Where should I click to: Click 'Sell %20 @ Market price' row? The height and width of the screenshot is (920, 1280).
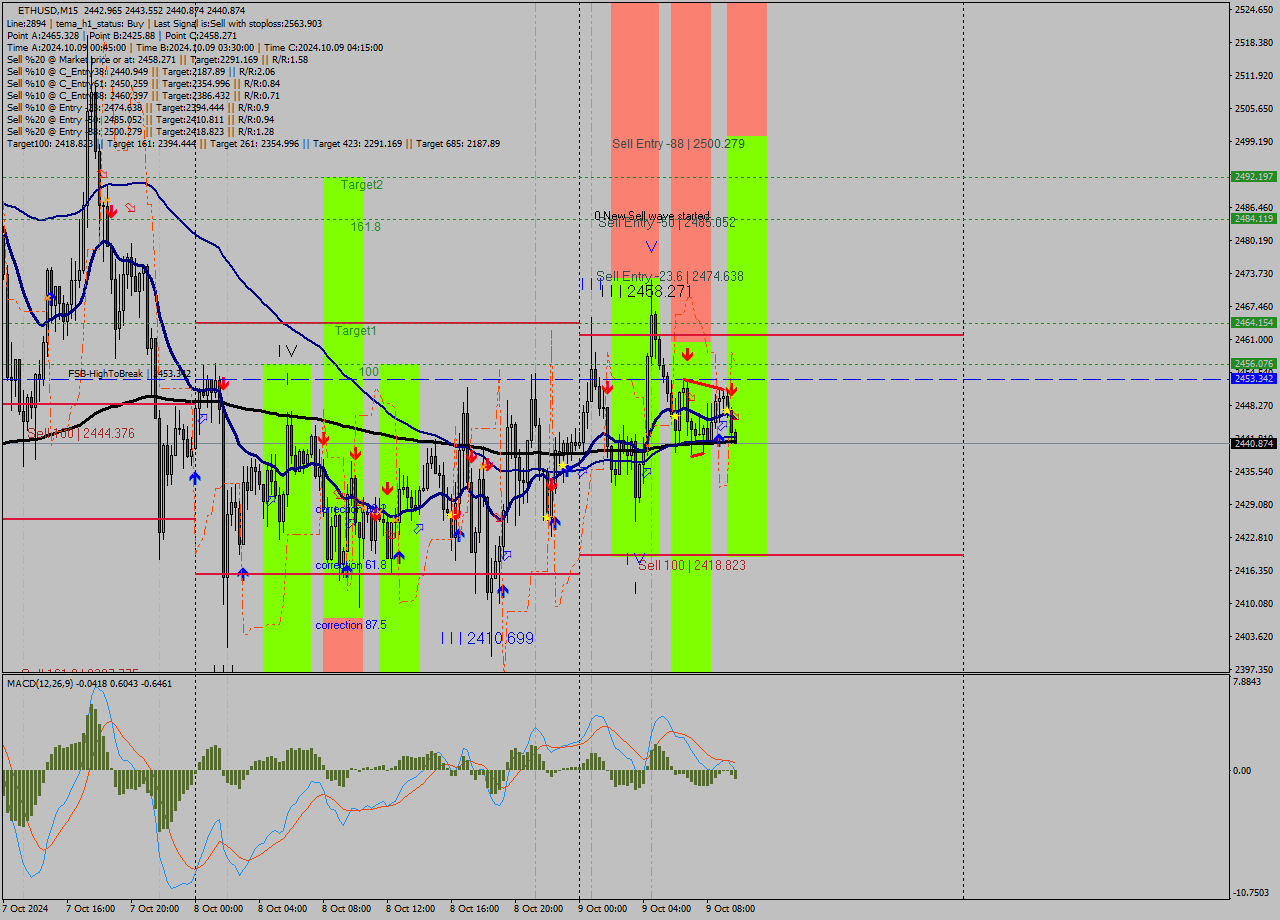pyautogui.click(x=157, y=59)
